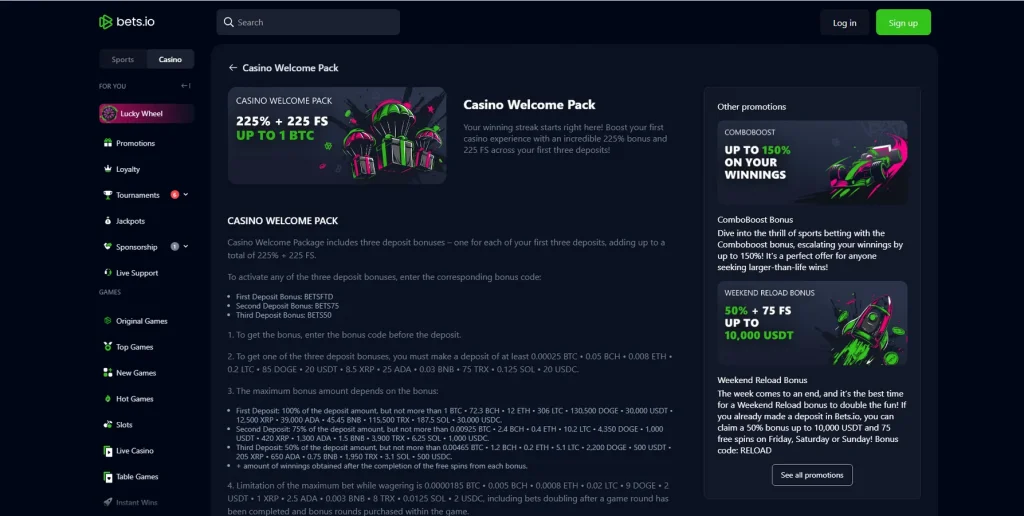The width and height of the screenshot is (1024, 516).
Task: Click the Top Games medal icon
Action: click(108, 346)
